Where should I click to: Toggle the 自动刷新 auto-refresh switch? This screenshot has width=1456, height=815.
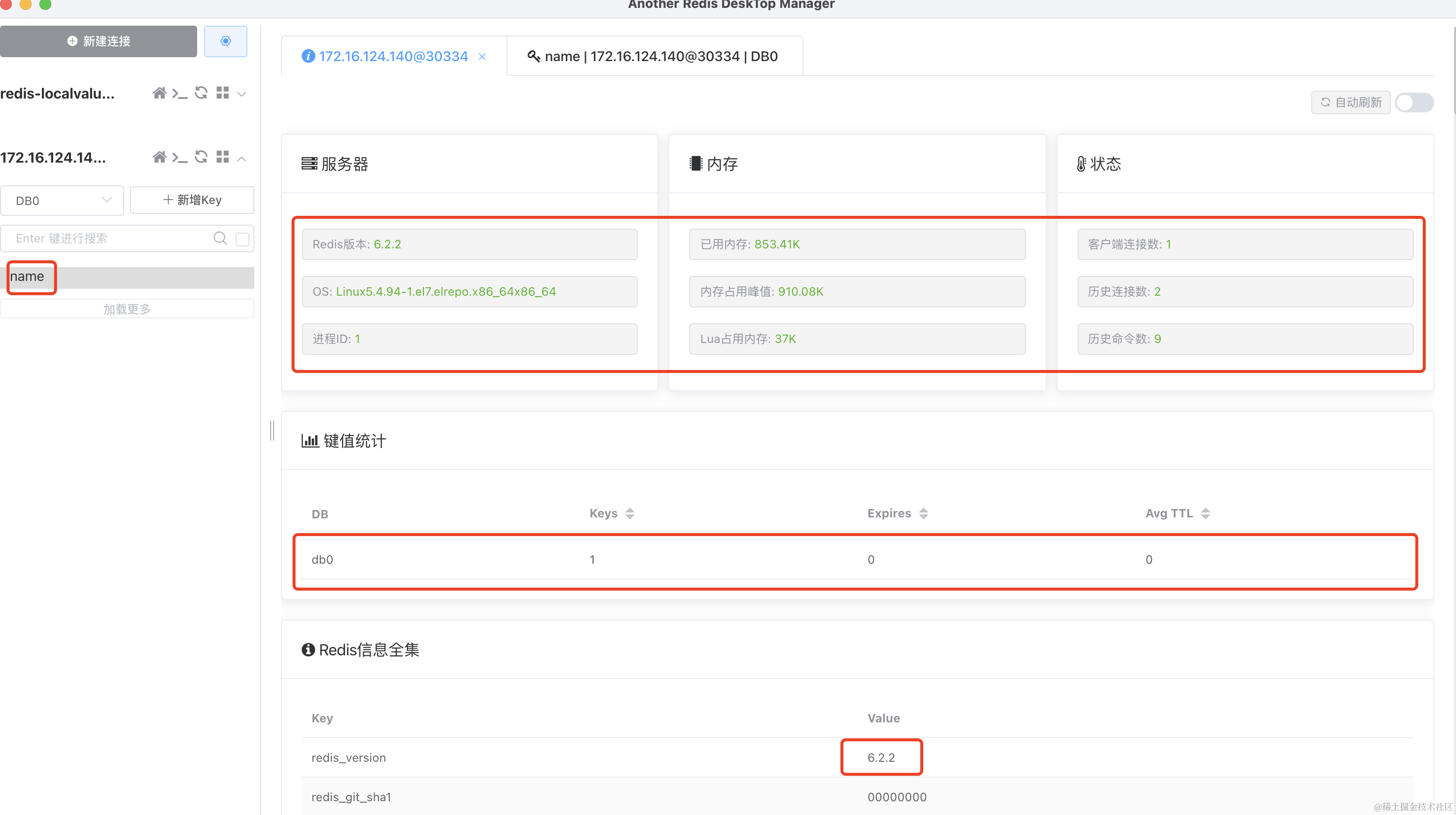(1414, 102)
